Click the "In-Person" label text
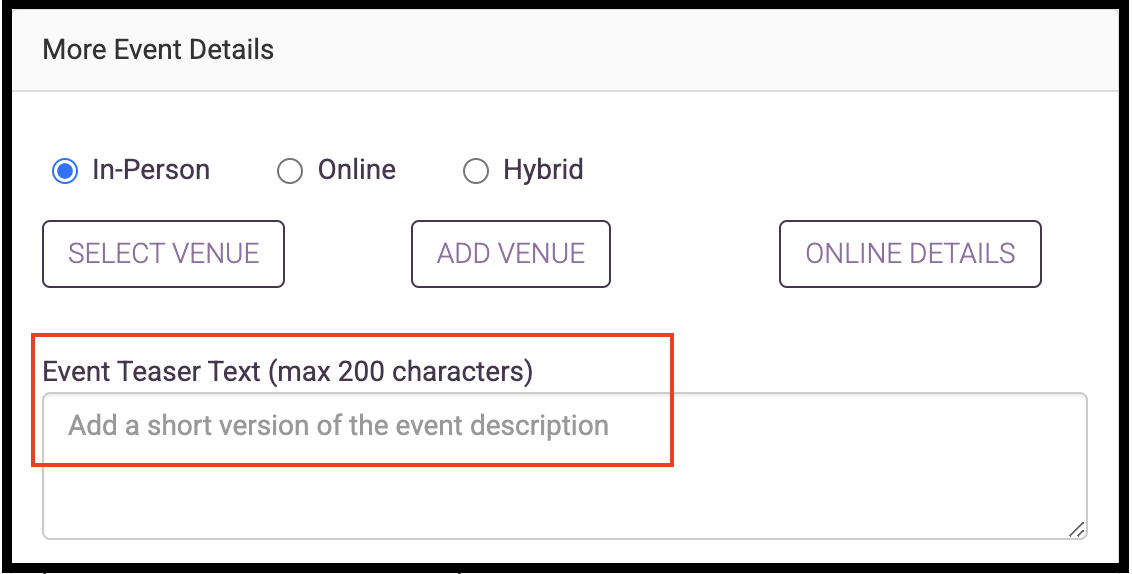 (x=151, y=170)
